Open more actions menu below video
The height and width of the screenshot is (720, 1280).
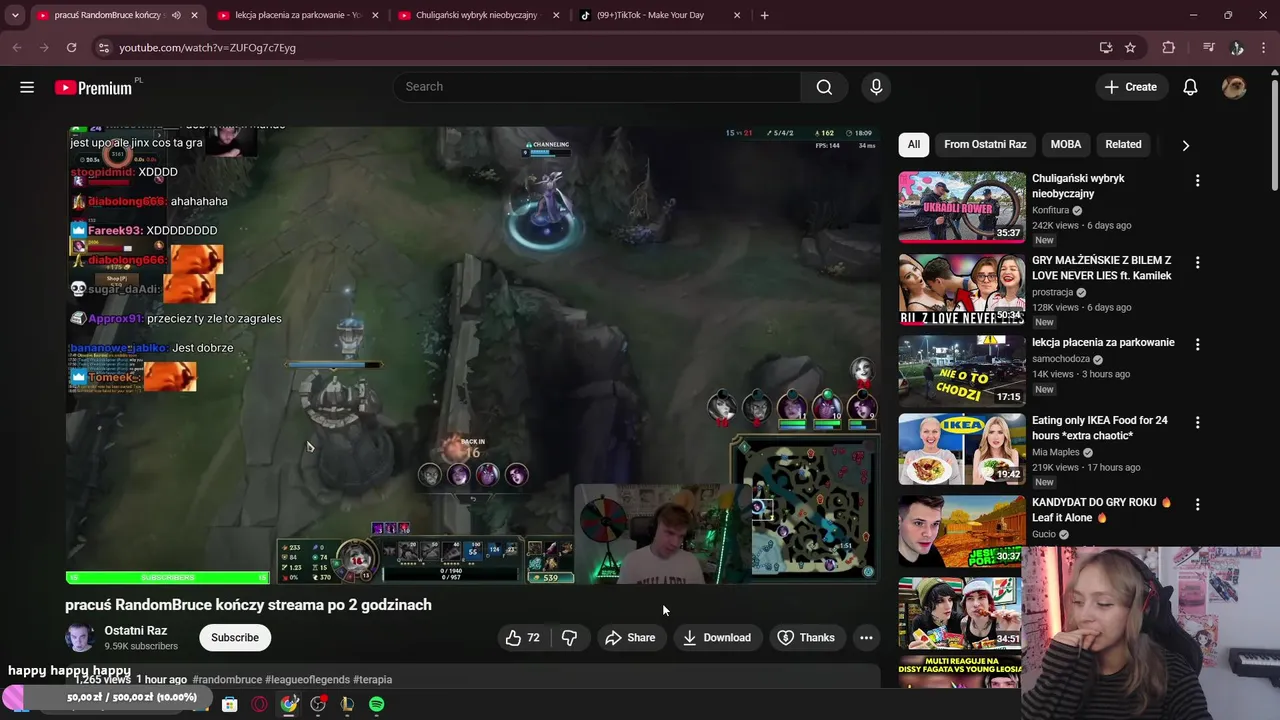[x=866, y=638]
